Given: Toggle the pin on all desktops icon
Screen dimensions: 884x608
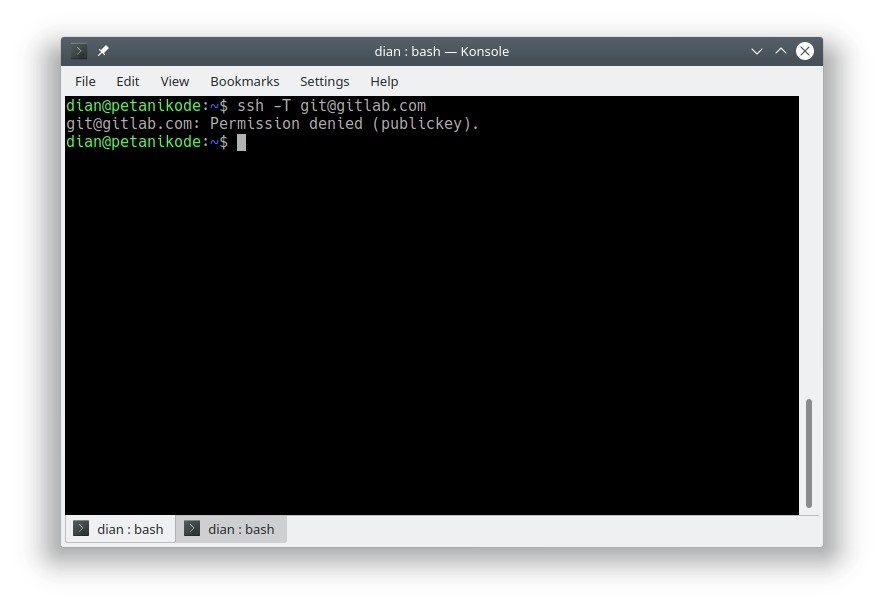Looking at the screenshot, I should (x=103, y=51).
